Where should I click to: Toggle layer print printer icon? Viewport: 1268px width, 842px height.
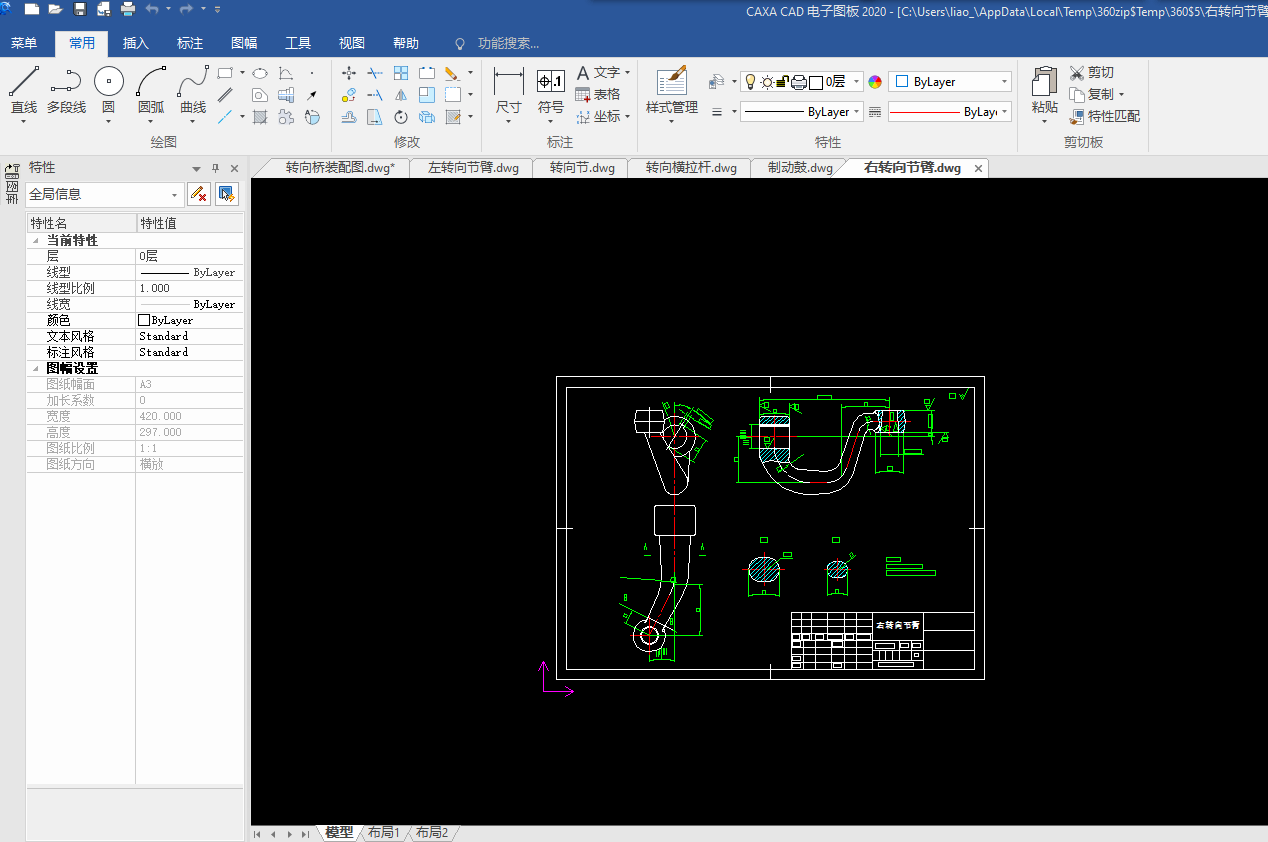click(799, 82)
